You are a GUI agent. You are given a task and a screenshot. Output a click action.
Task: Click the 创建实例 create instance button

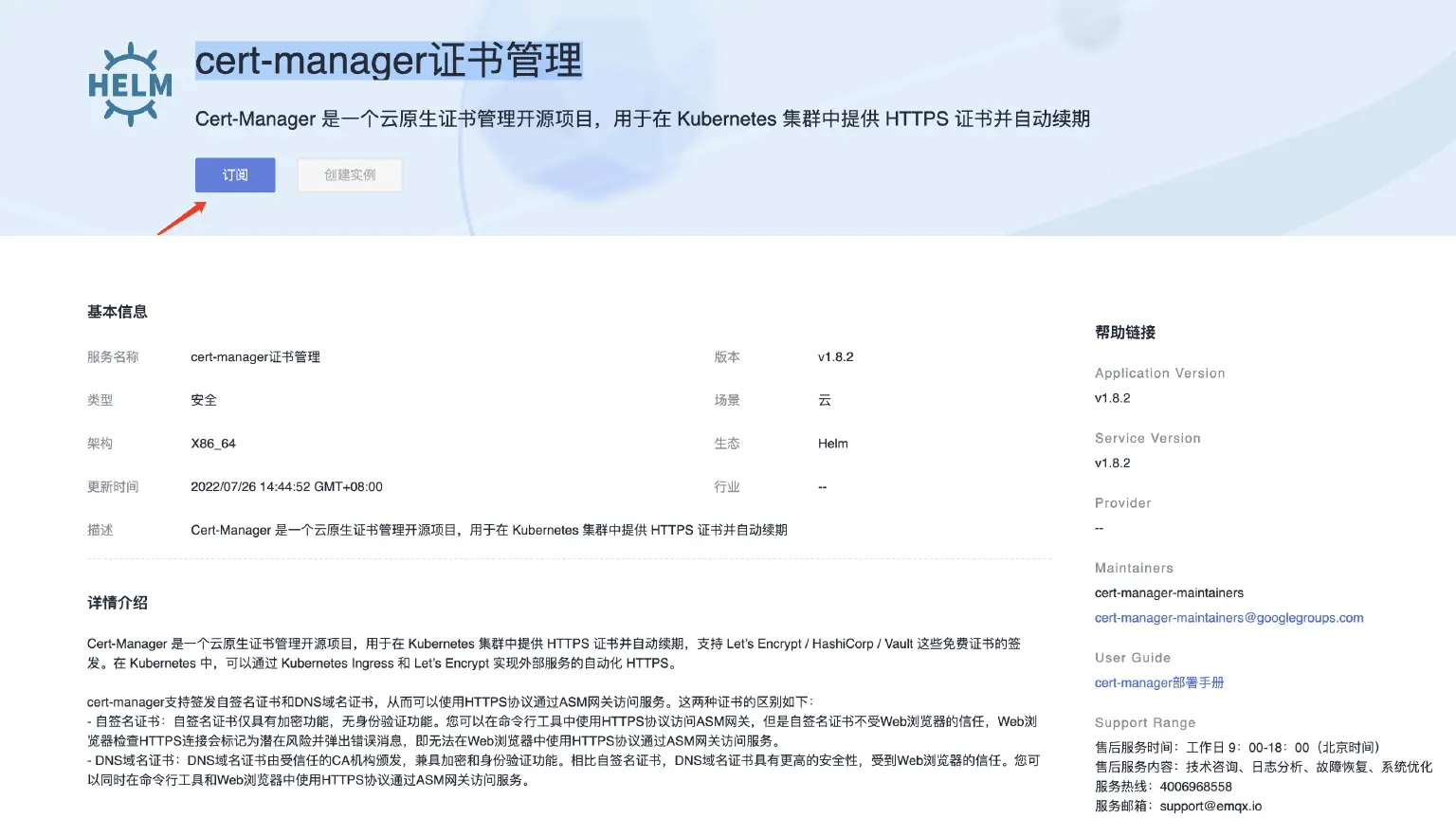point(350,174)
